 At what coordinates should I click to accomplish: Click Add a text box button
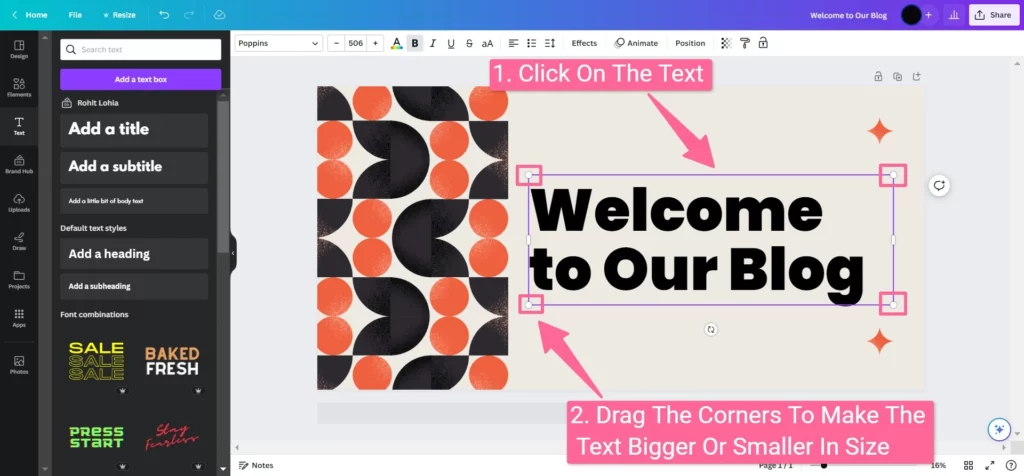coord(140,80)
